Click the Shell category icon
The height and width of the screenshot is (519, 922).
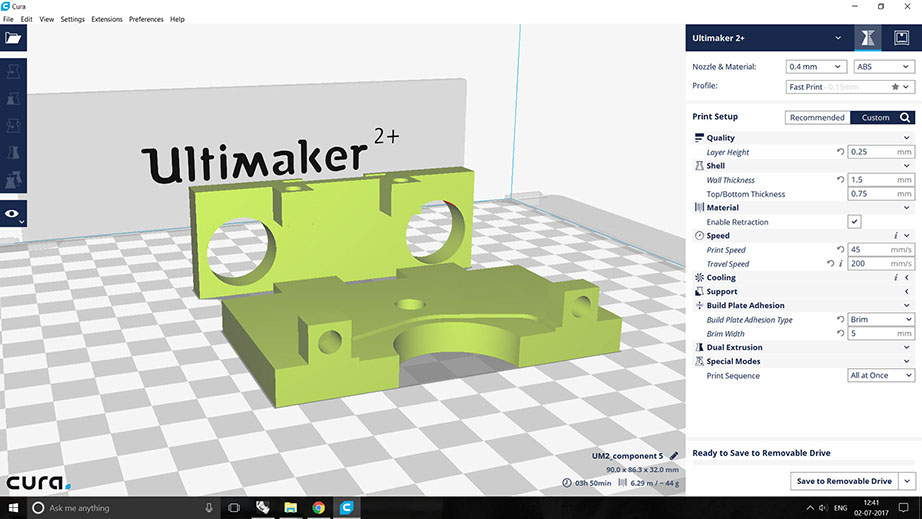click(x=699, y=166)
